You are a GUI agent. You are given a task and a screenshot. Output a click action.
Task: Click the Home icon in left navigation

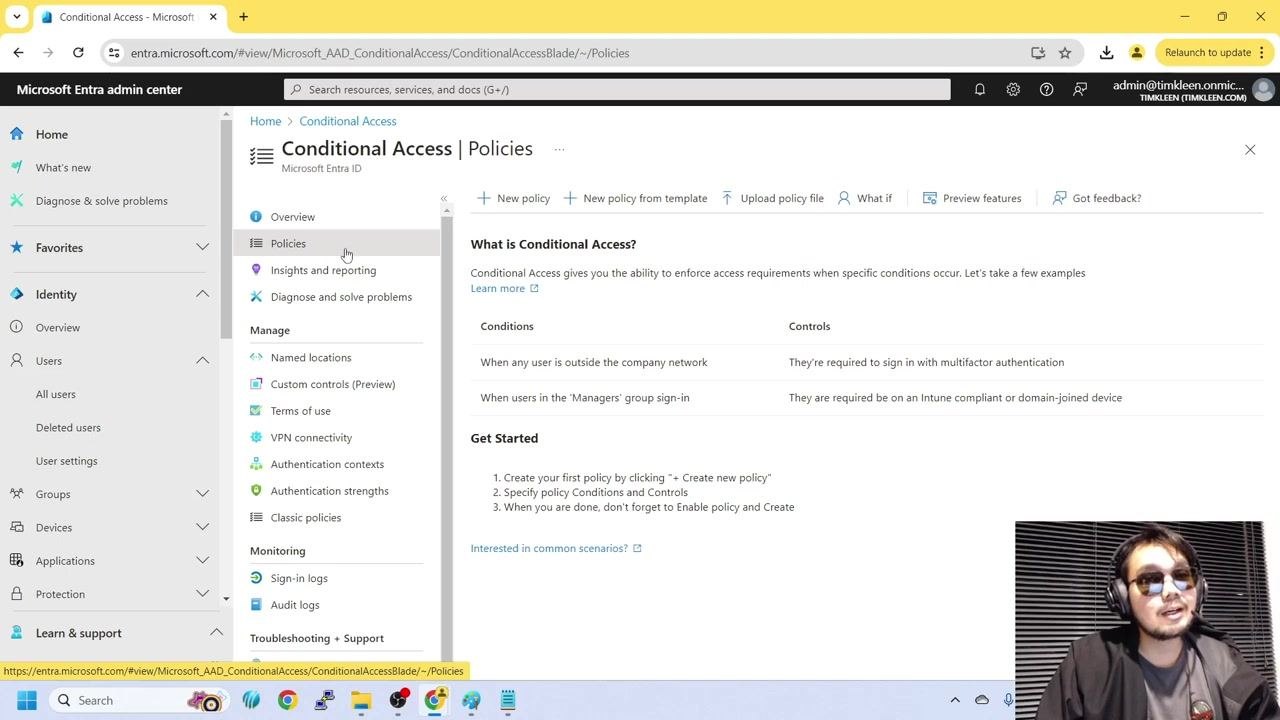coord(17,134)
